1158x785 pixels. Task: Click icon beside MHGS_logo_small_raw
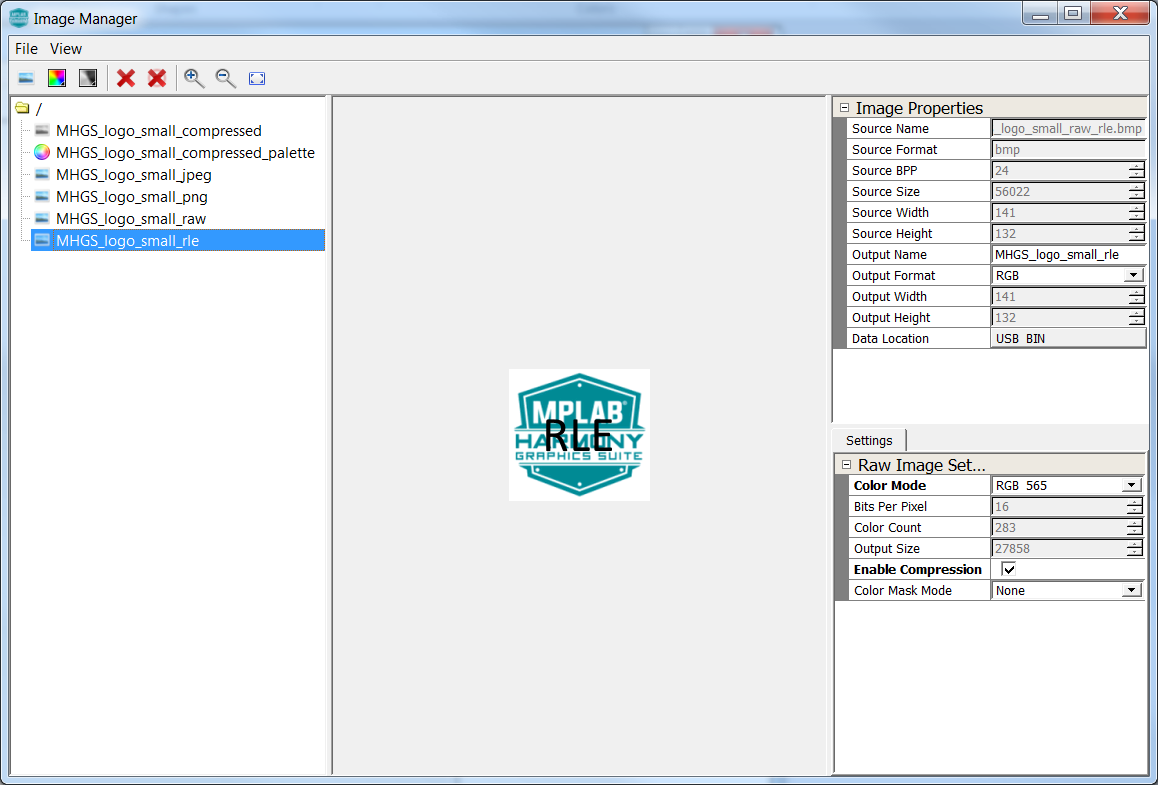point(43,219)
